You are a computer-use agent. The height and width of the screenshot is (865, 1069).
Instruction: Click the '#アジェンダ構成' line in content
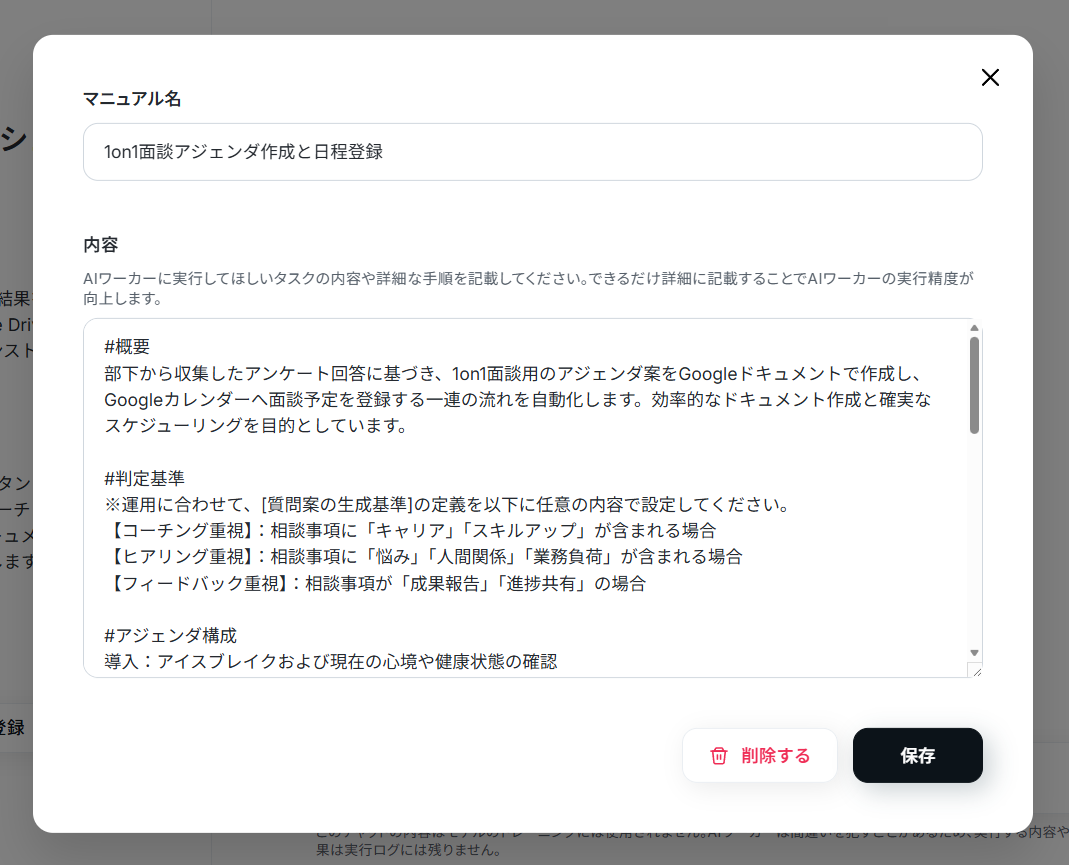[x=170, y=636]
